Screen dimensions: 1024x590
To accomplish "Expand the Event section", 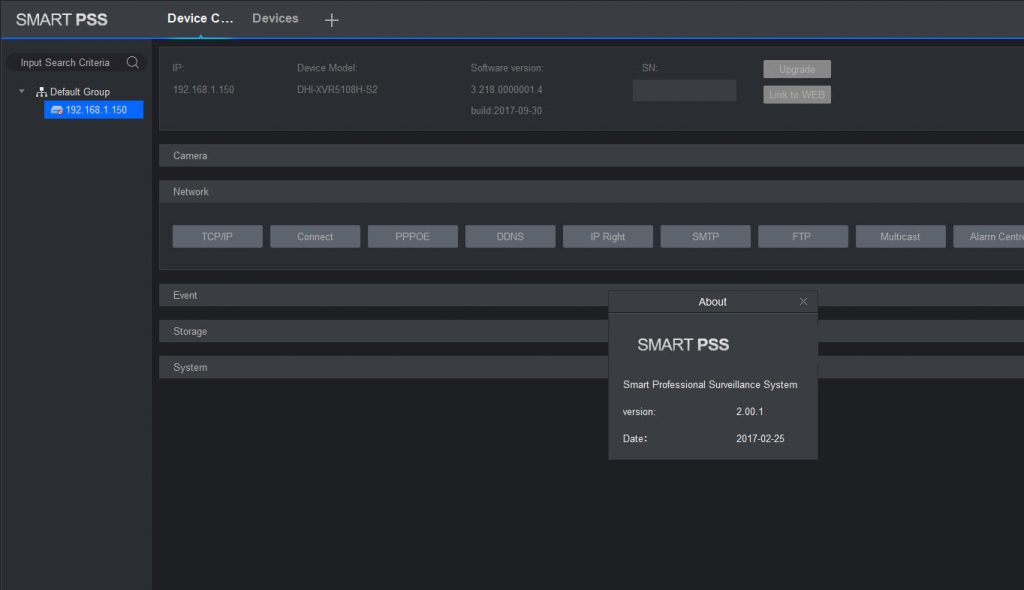I will (384, 295).
